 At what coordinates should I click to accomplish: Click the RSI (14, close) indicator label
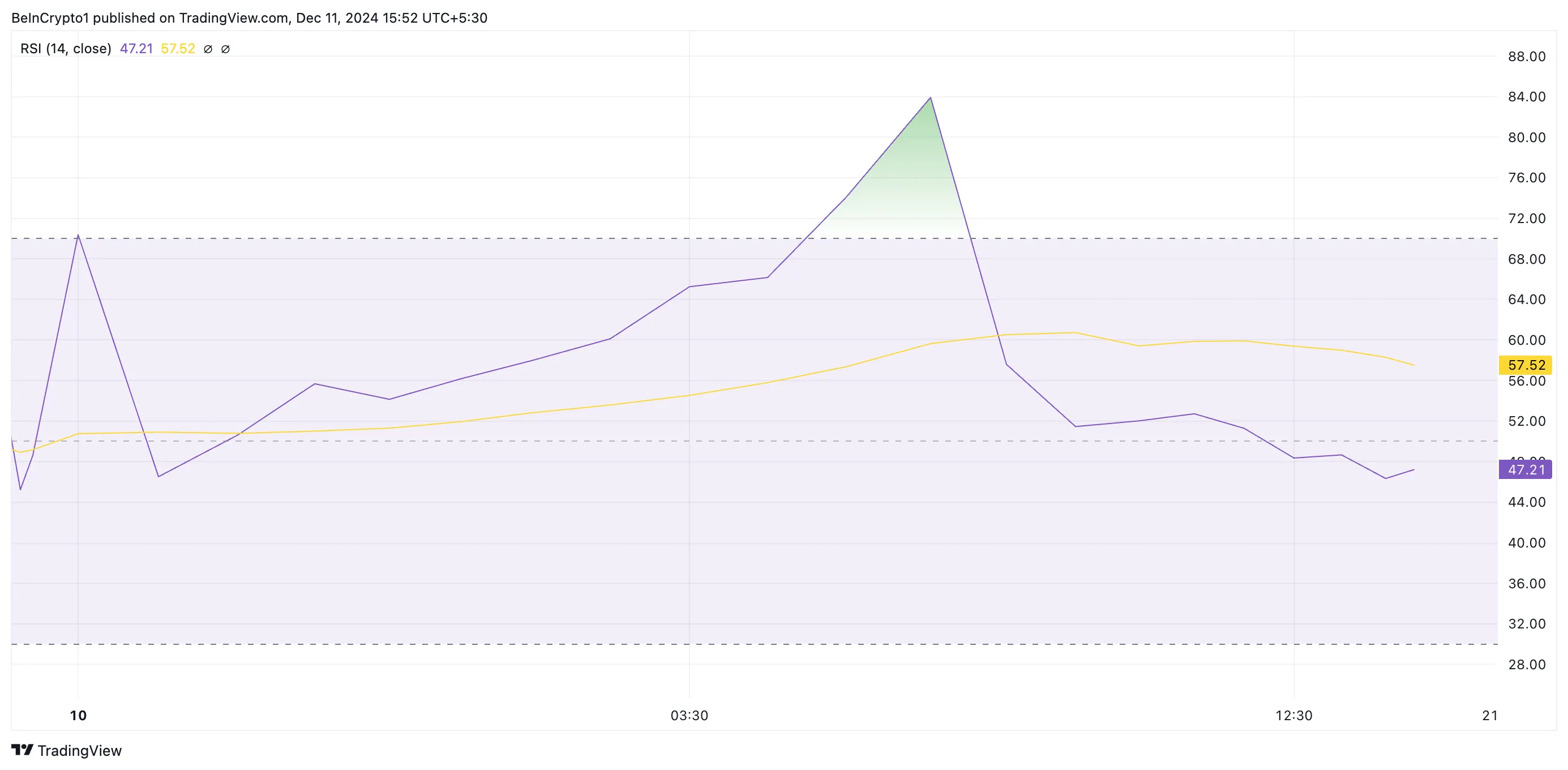tap(66, 49)
